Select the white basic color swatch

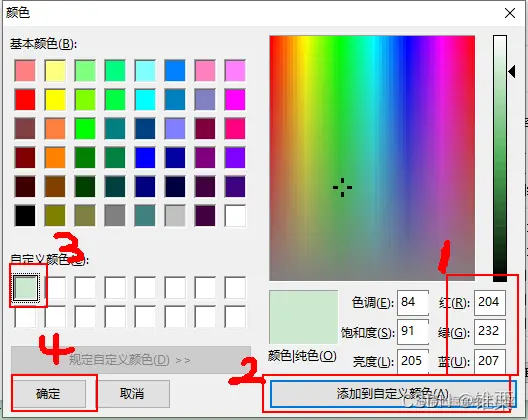tap(235, 215)
